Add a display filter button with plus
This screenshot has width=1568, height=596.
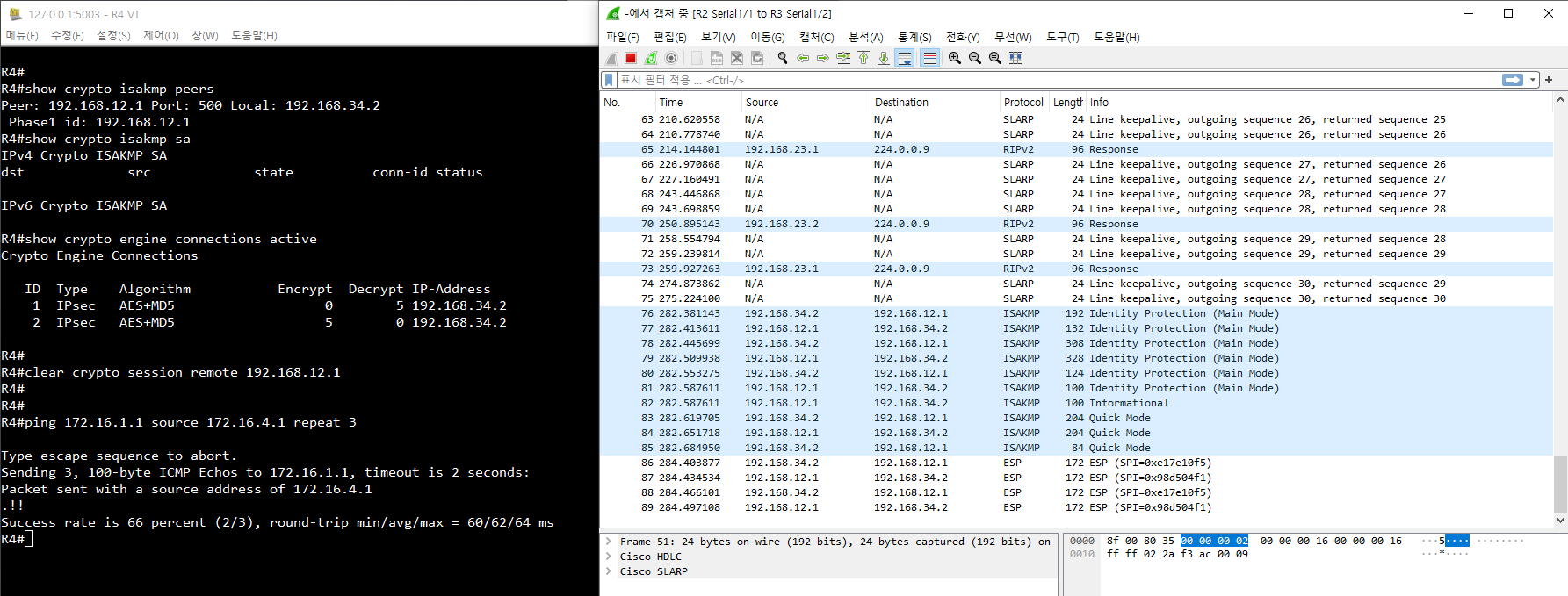[x=1549, y=80]
